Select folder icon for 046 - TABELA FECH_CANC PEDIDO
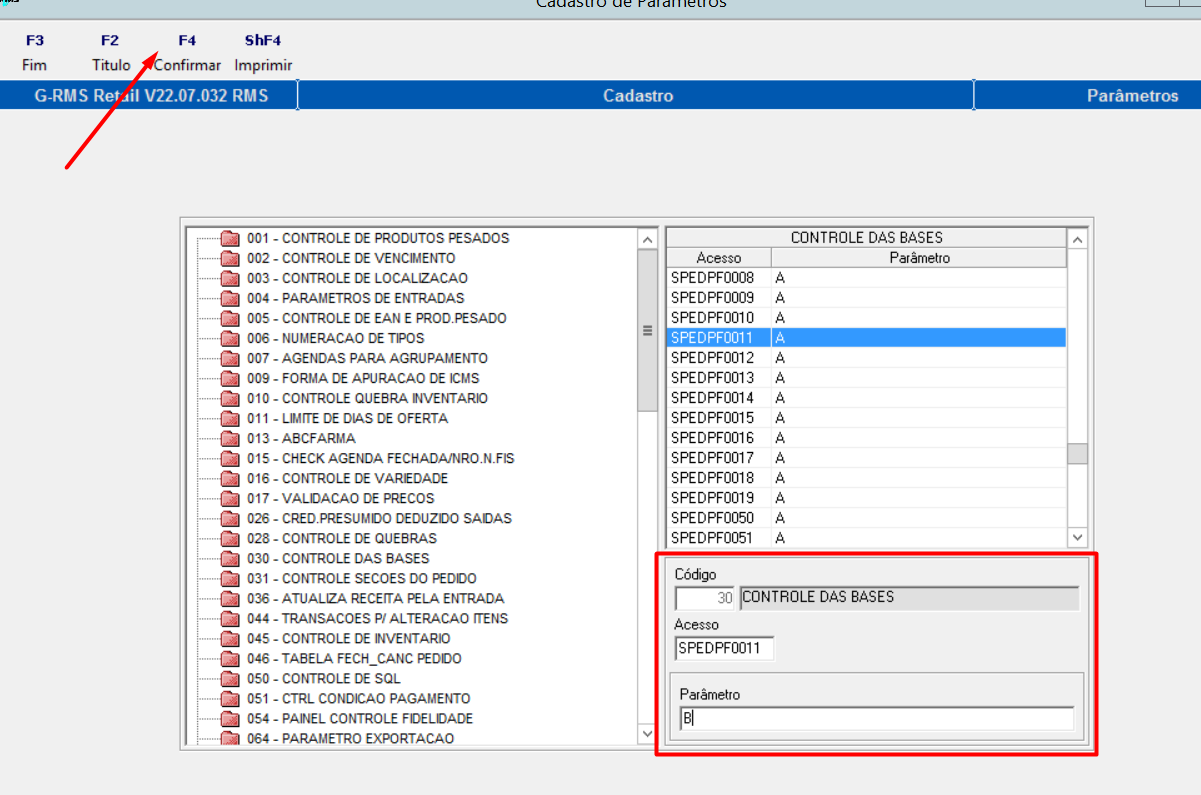This screenshot has height=795, width=1201. click(x=231, y=658)
